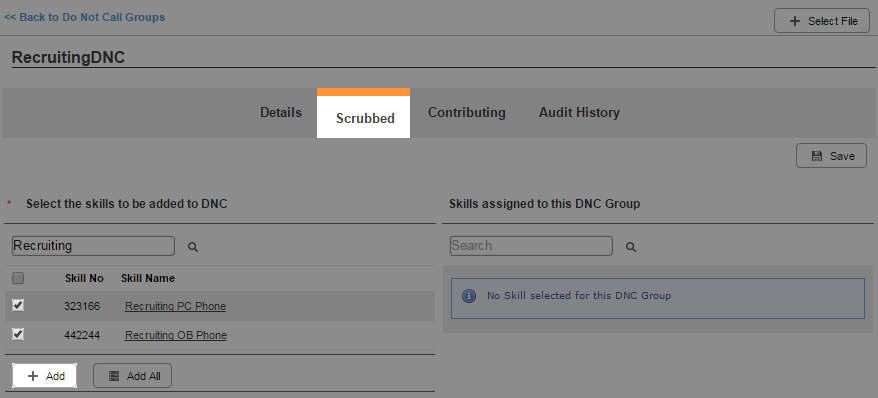Toggle the select-all checkbox in the skills header

coord(18,278)
